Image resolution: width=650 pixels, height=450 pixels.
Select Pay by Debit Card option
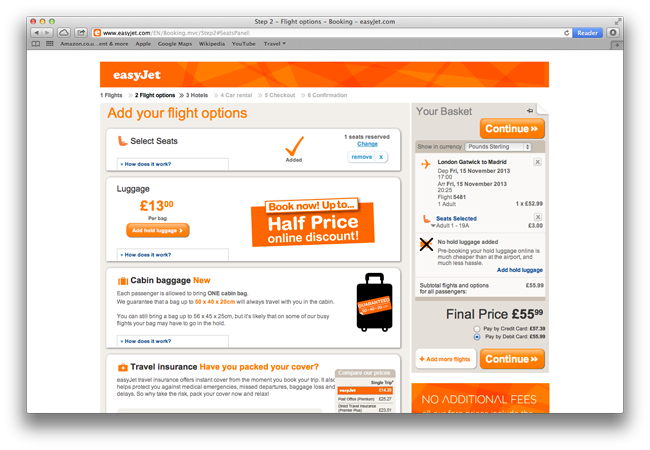[477, 337]
